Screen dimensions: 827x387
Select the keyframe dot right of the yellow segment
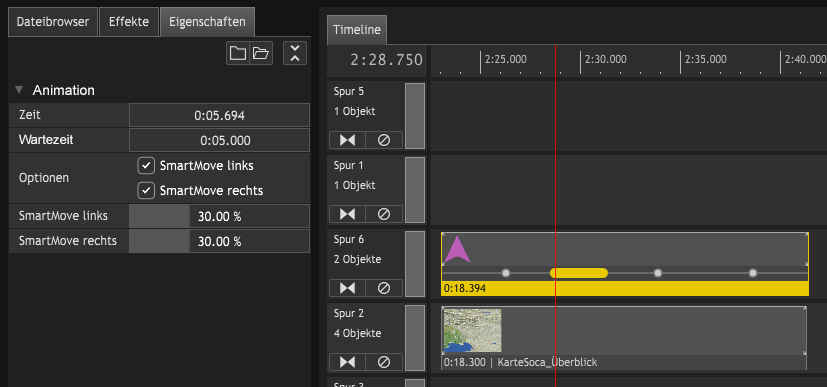(658, 273)
